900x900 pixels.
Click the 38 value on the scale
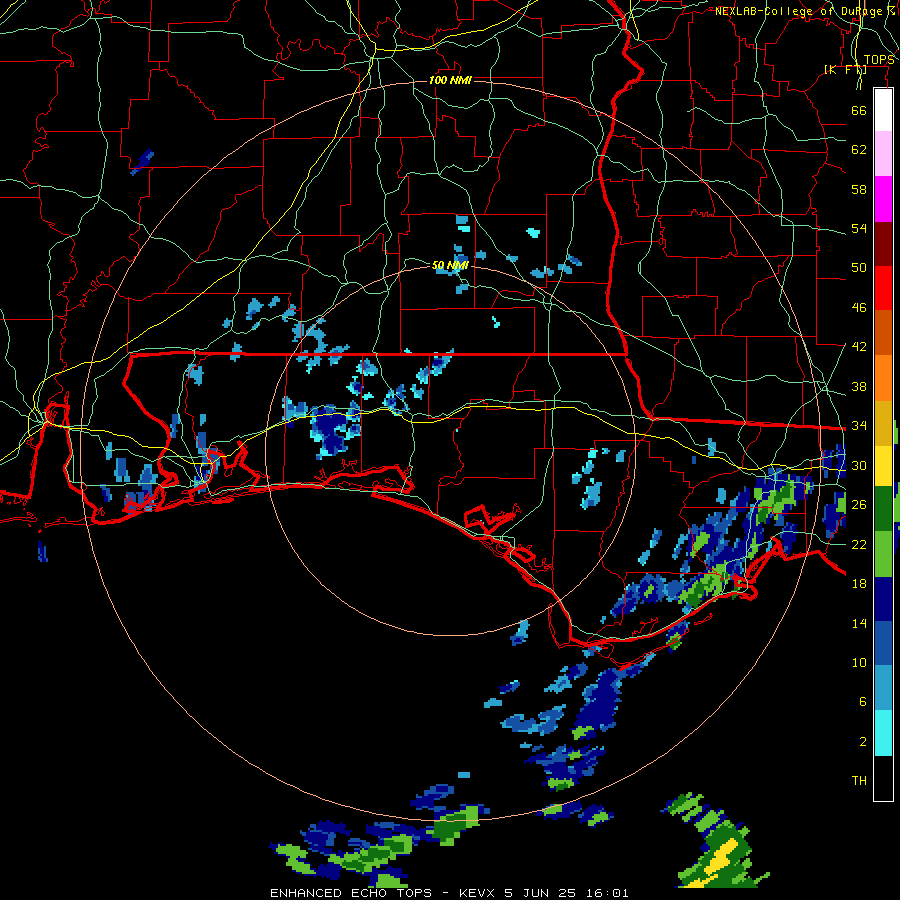point(859,386)
